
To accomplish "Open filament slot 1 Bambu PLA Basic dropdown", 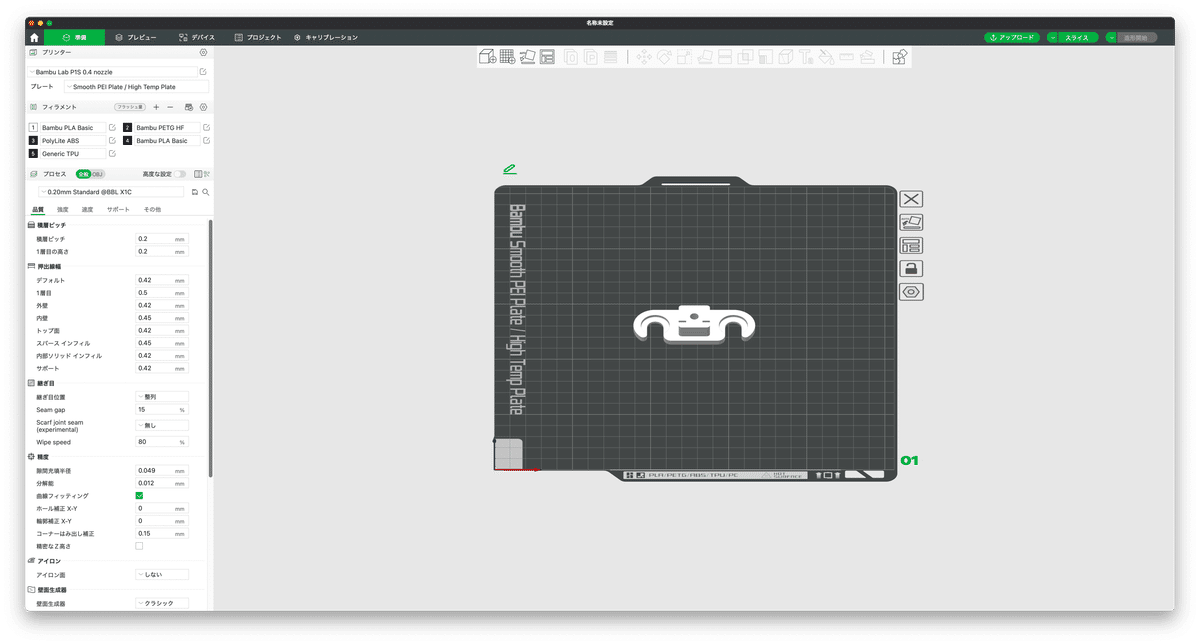I will click(72, 128).
